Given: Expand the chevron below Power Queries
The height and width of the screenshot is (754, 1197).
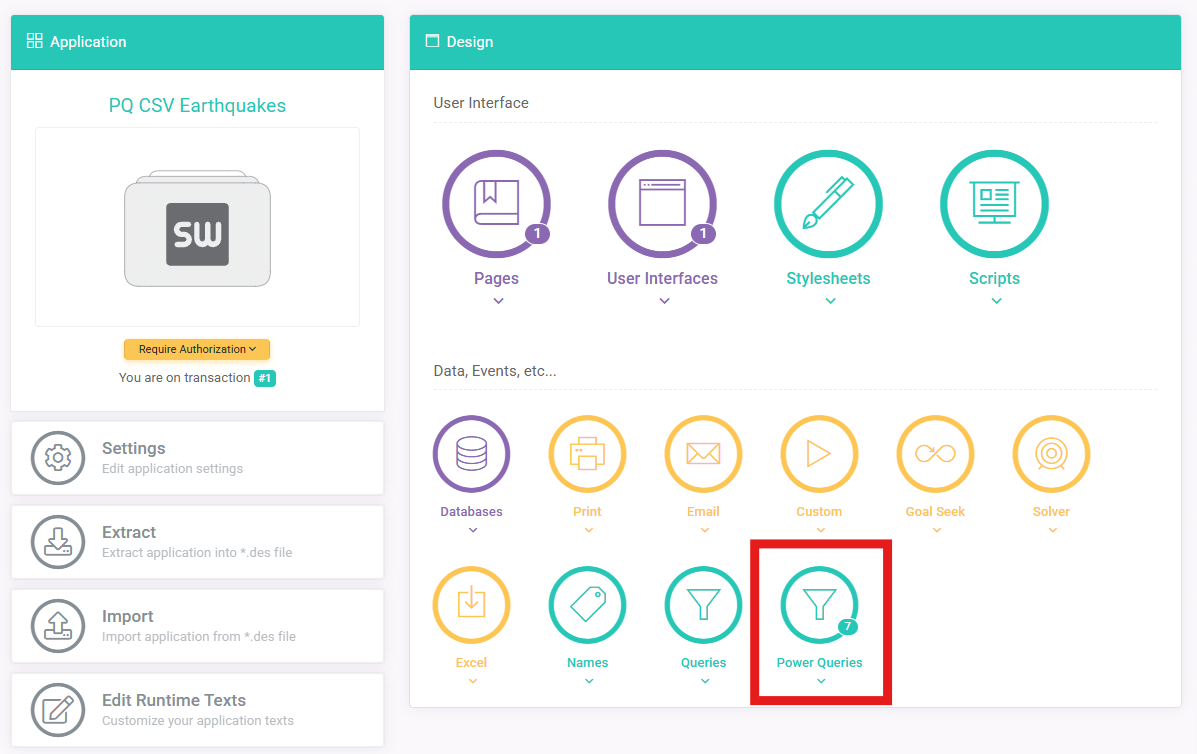Looking at the screenshot, I should tap(820, 681).
